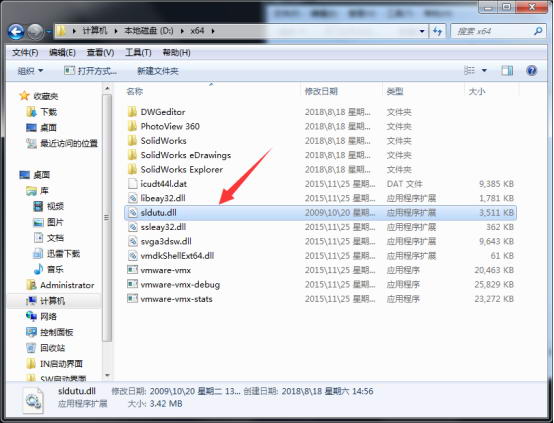Click the 新建文件夹 button
554x423 pixels.
(158, 71)
